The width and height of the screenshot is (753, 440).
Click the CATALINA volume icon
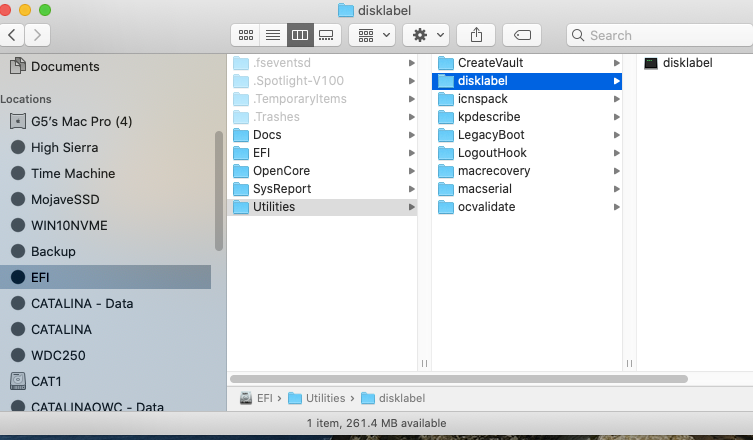point(18,330)
